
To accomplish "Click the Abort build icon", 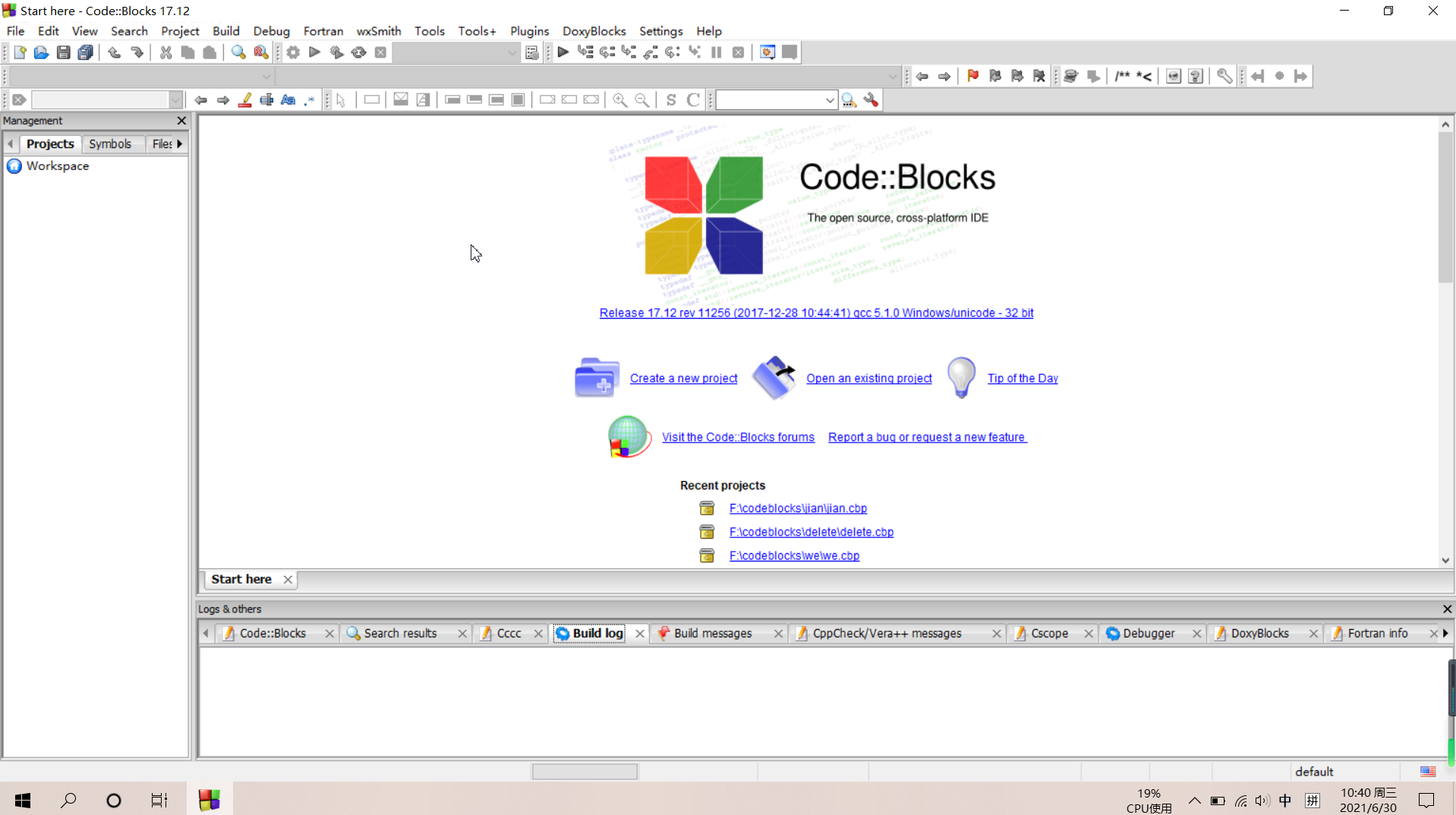I will pyautogui.click(x=381, y=52).
